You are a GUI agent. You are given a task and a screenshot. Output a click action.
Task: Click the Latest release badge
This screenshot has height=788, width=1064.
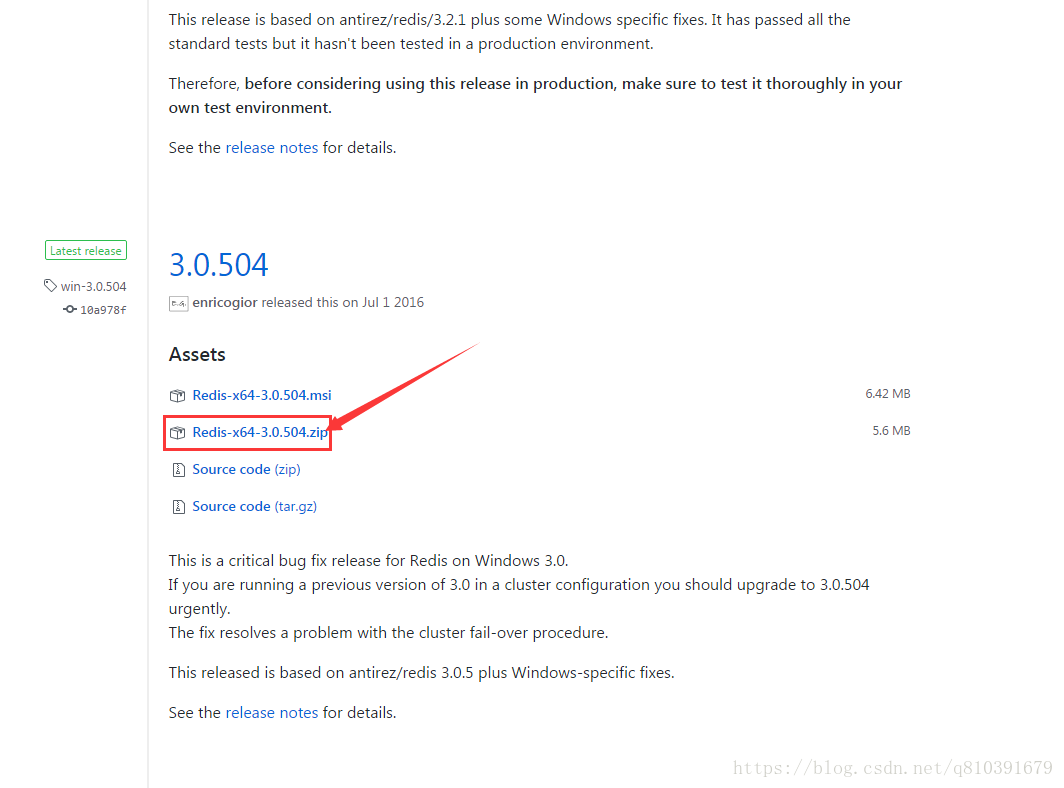tap(86, 250)
